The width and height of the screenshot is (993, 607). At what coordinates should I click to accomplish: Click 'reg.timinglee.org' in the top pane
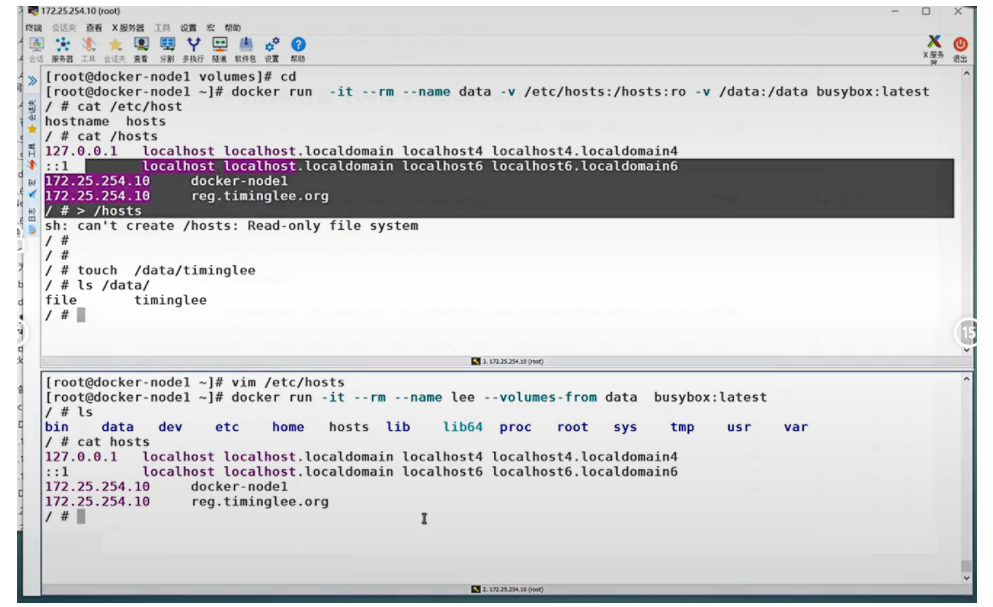point(260,196)
